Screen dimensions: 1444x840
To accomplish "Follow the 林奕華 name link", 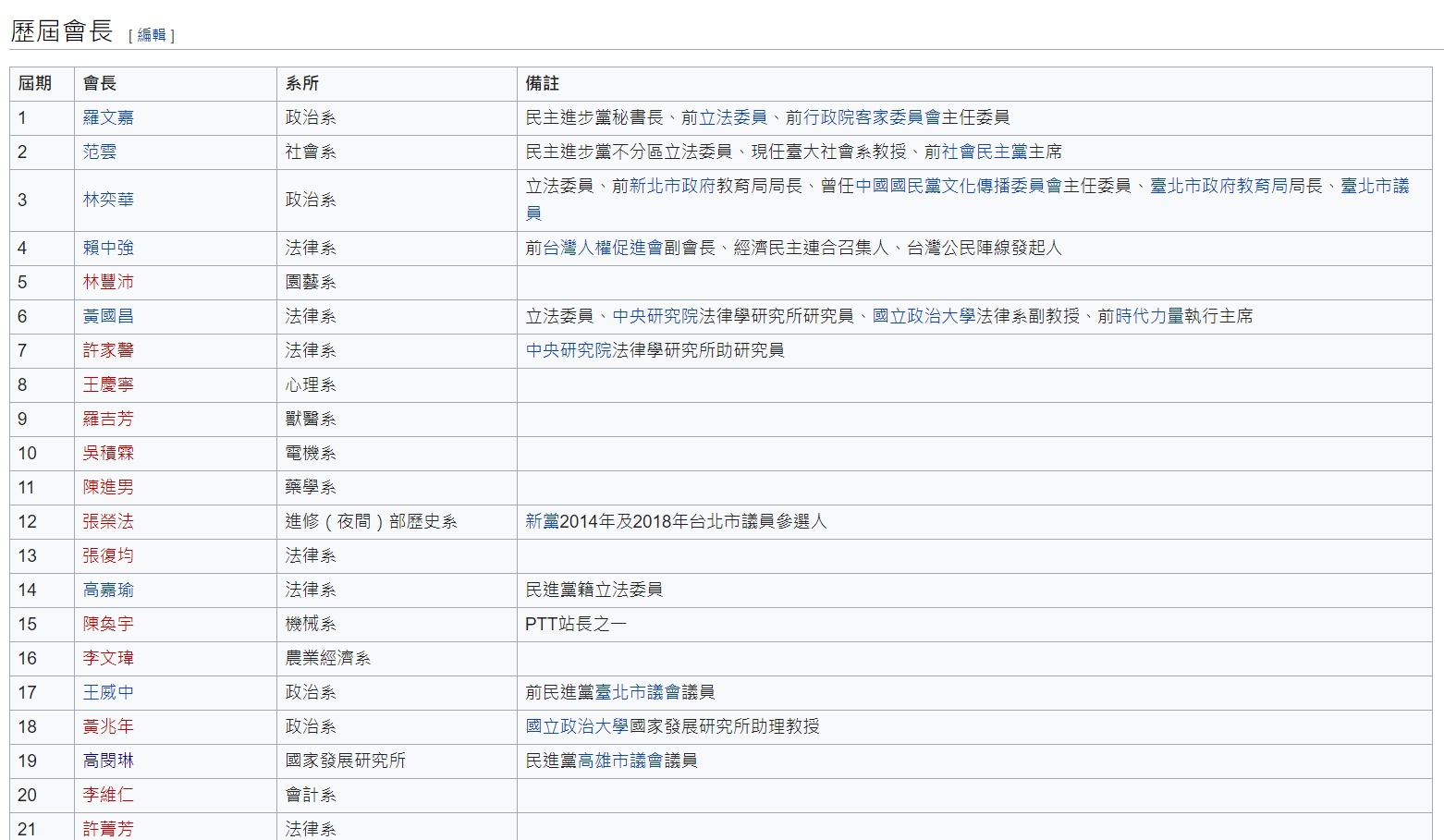I will pos(108,200).
